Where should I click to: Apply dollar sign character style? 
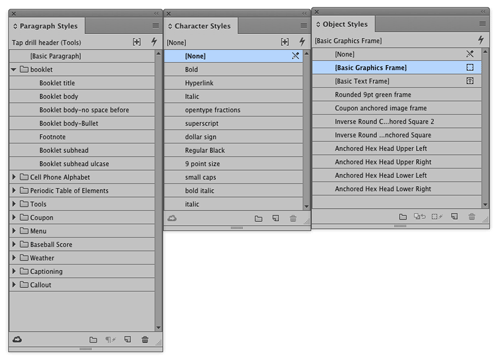(x=234, y=137)
